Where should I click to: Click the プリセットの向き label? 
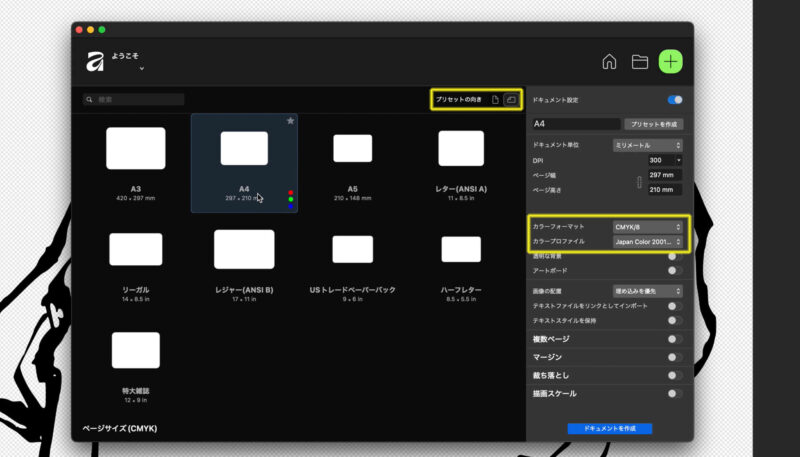(459, 99)
